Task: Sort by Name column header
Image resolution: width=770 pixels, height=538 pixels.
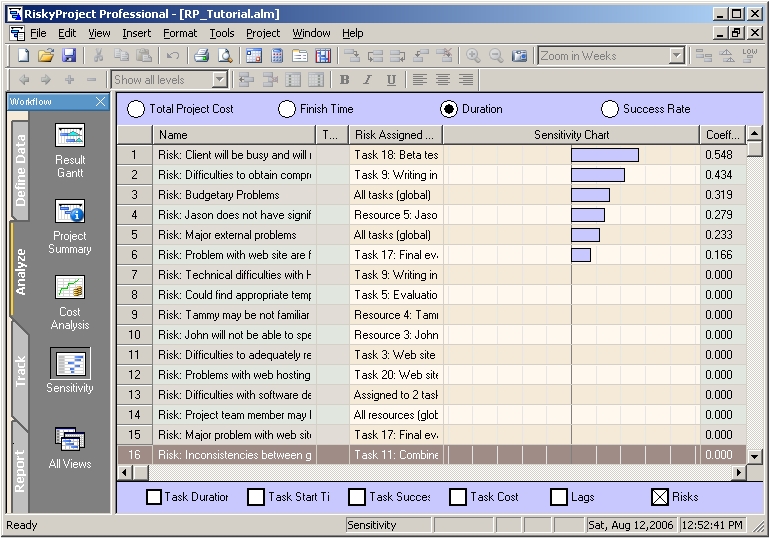Action: 234,134
